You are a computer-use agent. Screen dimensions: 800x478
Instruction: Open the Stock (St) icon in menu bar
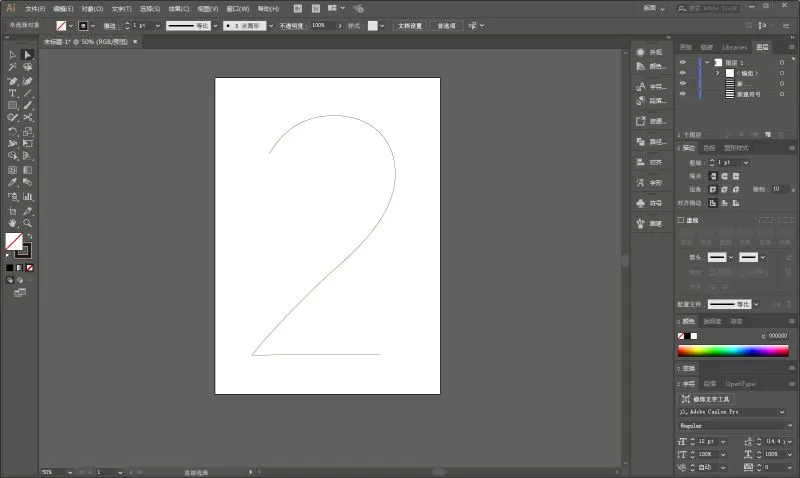316,9
